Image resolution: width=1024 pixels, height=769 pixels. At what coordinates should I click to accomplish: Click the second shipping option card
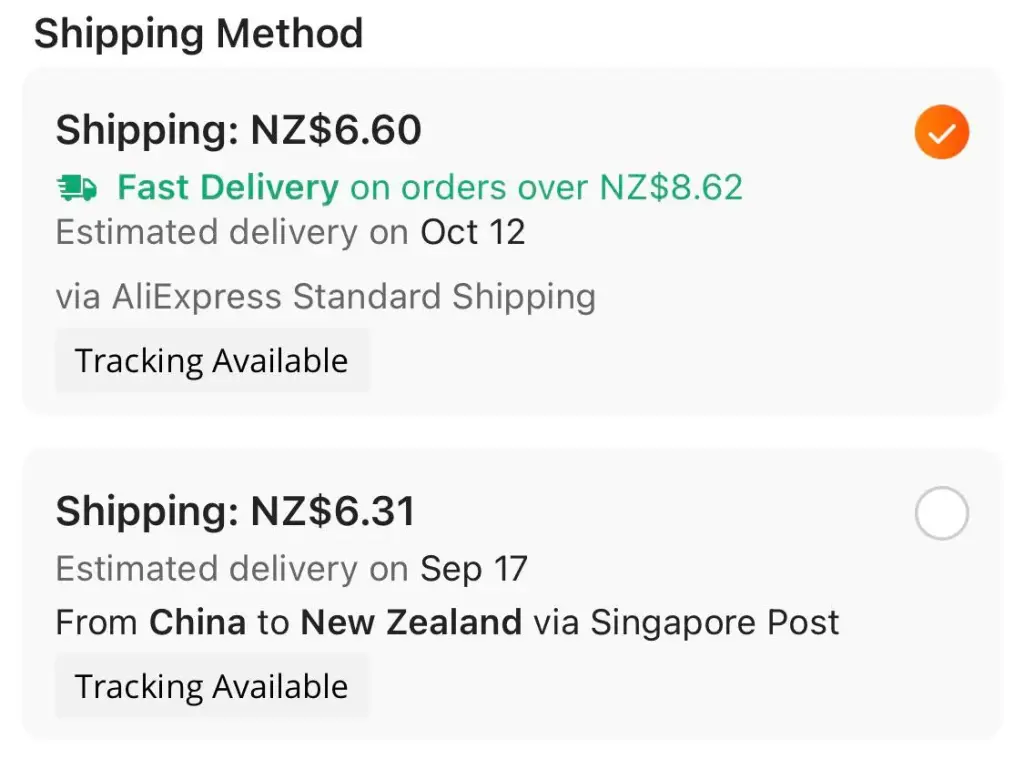(512, 600)
